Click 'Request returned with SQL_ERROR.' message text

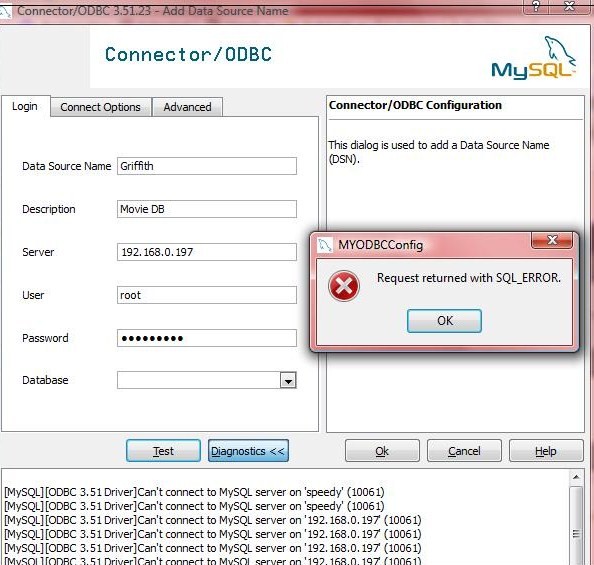click(469, 278)
